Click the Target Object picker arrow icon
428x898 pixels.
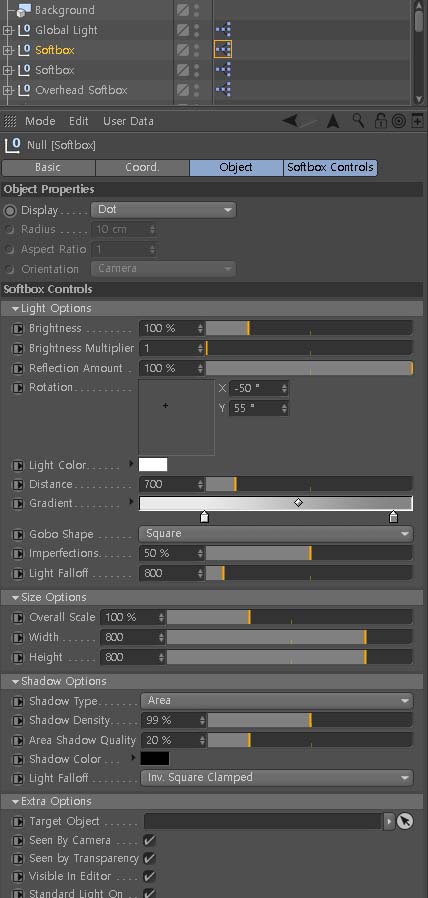405,821
